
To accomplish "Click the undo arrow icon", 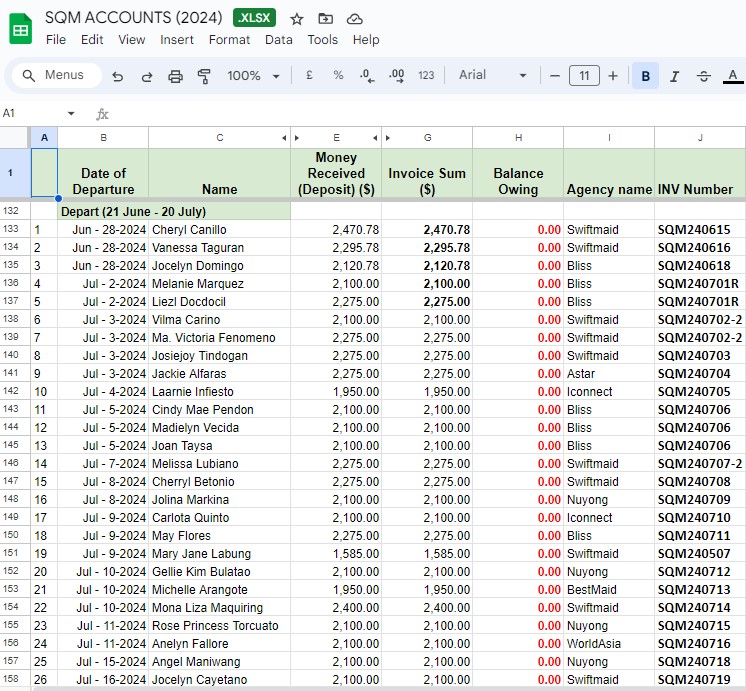I will point(118,76).
